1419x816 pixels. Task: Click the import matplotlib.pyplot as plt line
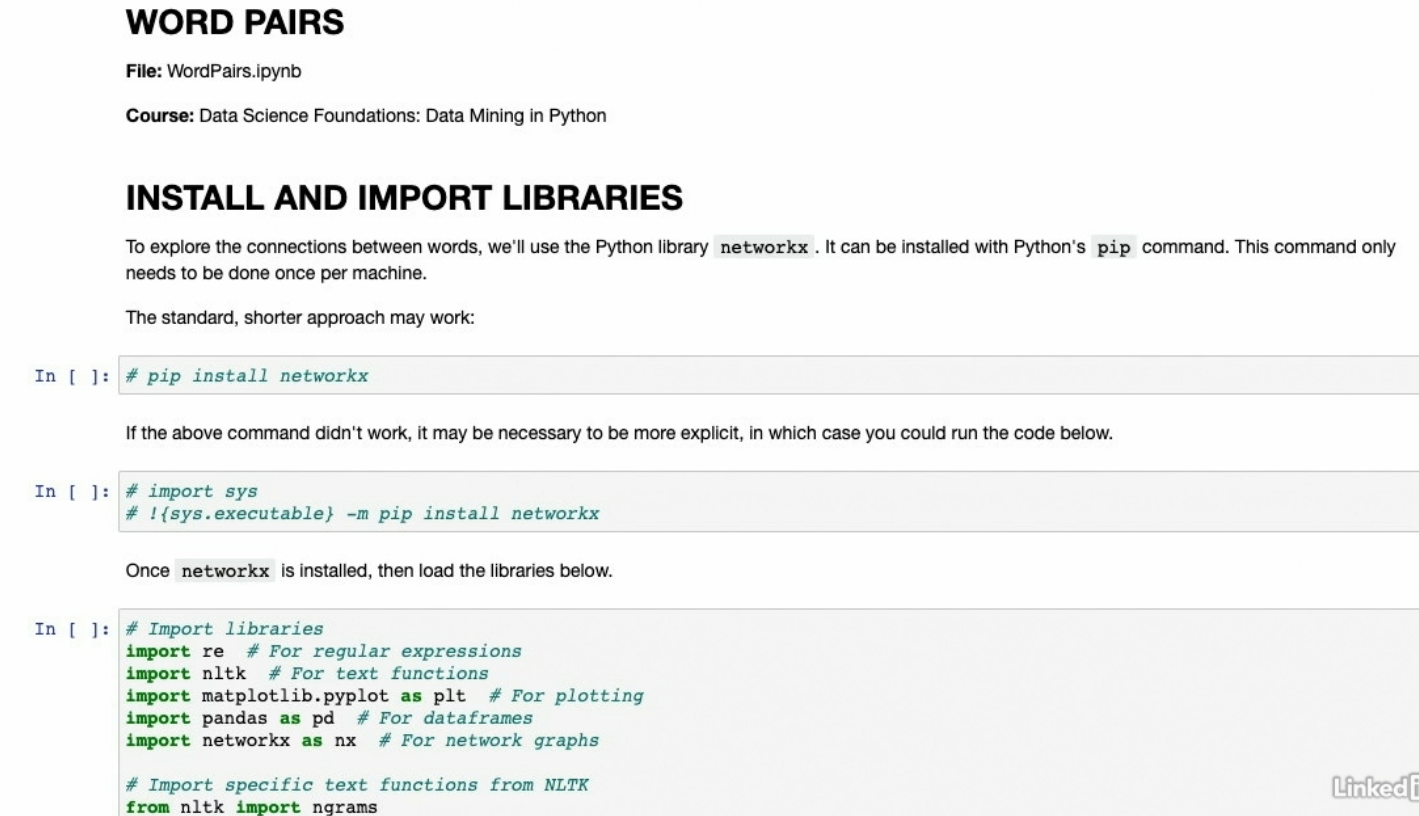click(x=384, y=696)
